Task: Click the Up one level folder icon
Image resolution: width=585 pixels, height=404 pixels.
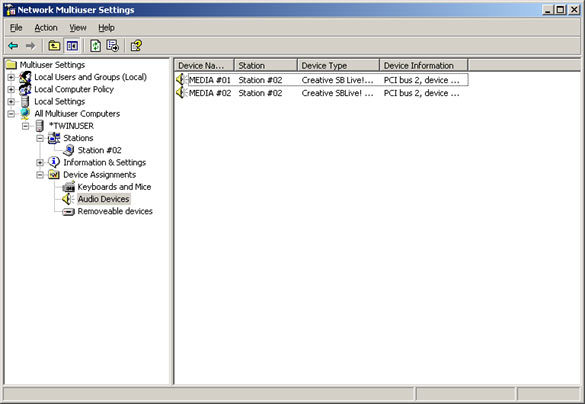Action: pyautogui.click(x=54, y=46)
